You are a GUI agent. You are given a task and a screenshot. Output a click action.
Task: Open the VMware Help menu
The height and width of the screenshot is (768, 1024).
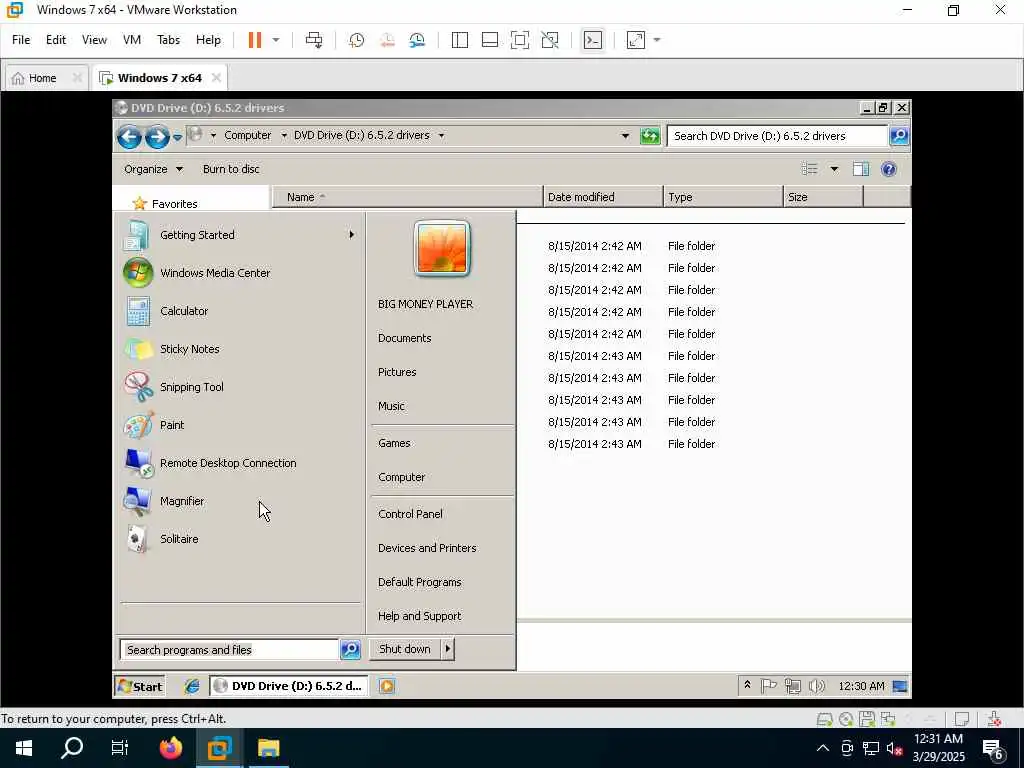tap(208, 40)
